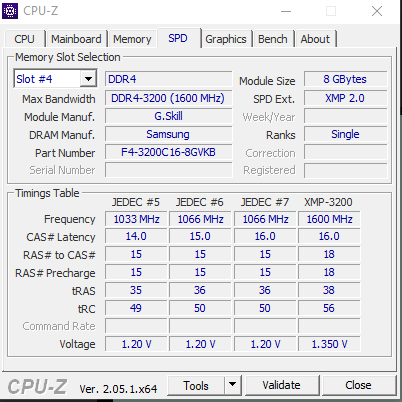Image resolution: width=402 pixels, height=402 pixels.
Task: Switch to the Mainboard tab
Action: coord(76,39)
